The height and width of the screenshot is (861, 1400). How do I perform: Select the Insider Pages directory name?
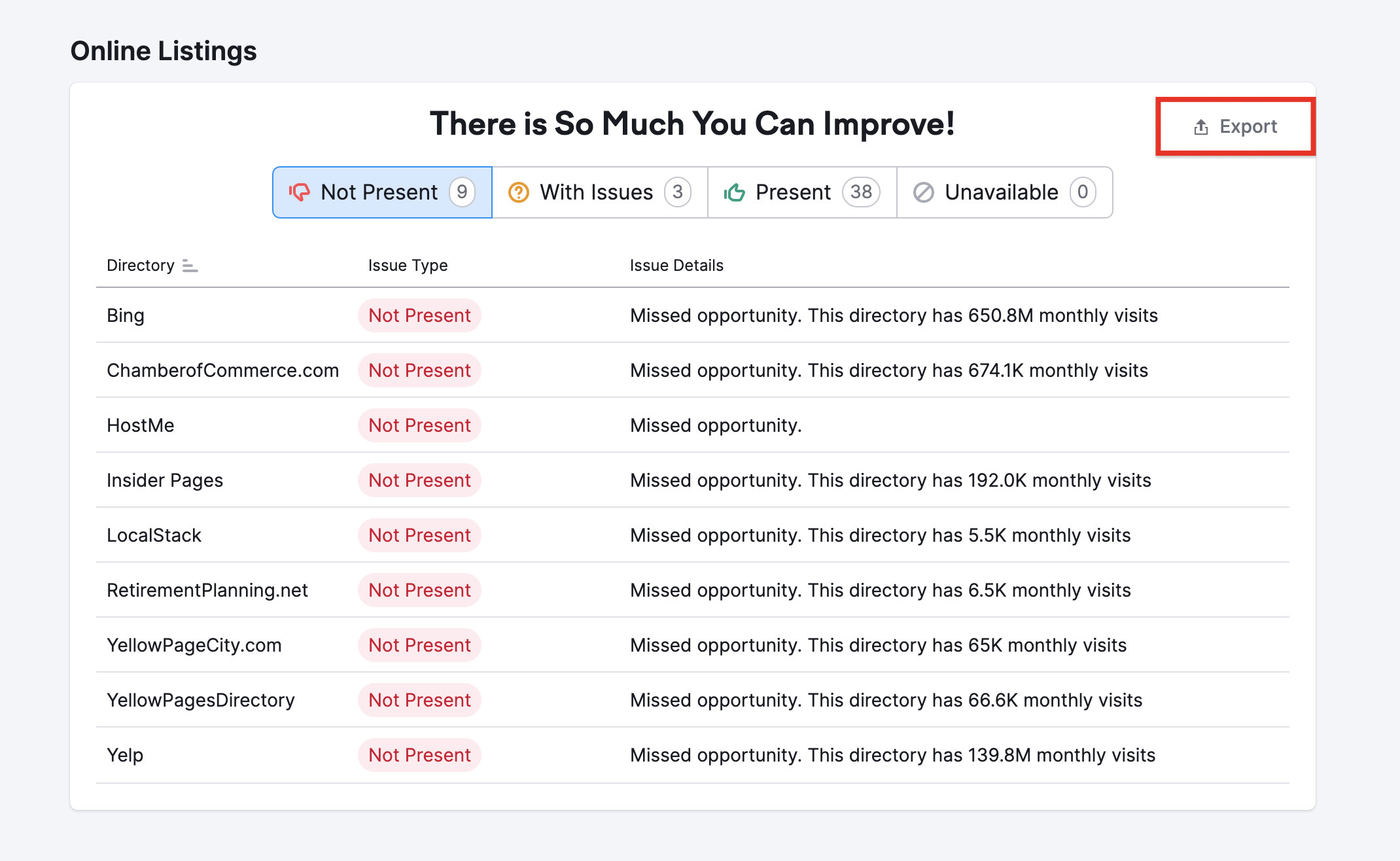(165, 480)
